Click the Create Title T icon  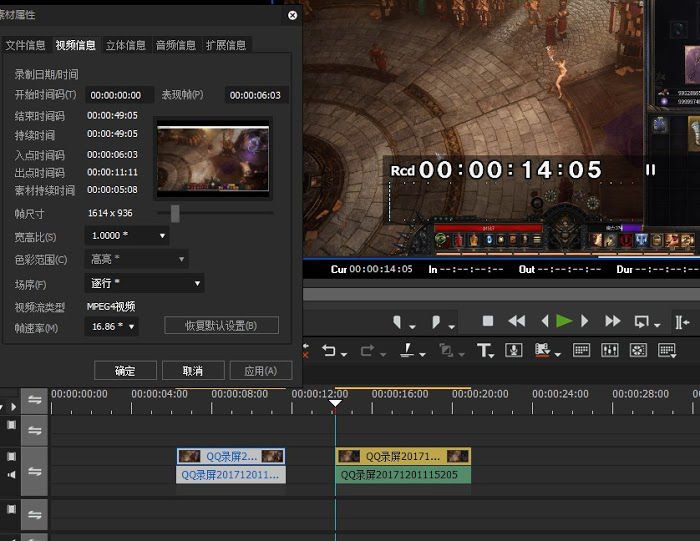[x=484, y=350]
